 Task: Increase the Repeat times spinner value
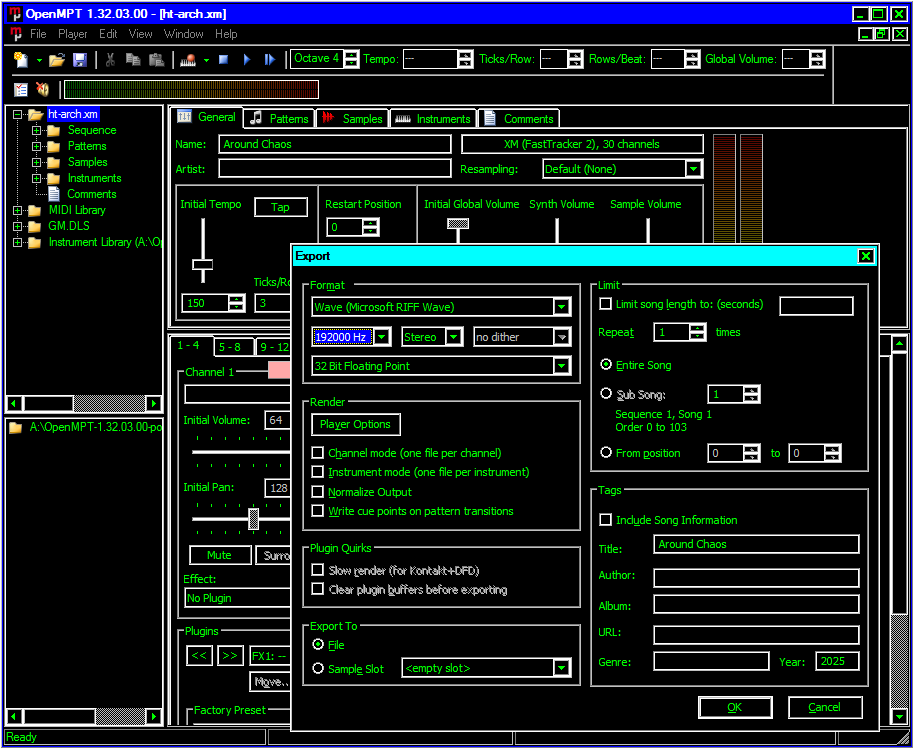coord(698,328)
